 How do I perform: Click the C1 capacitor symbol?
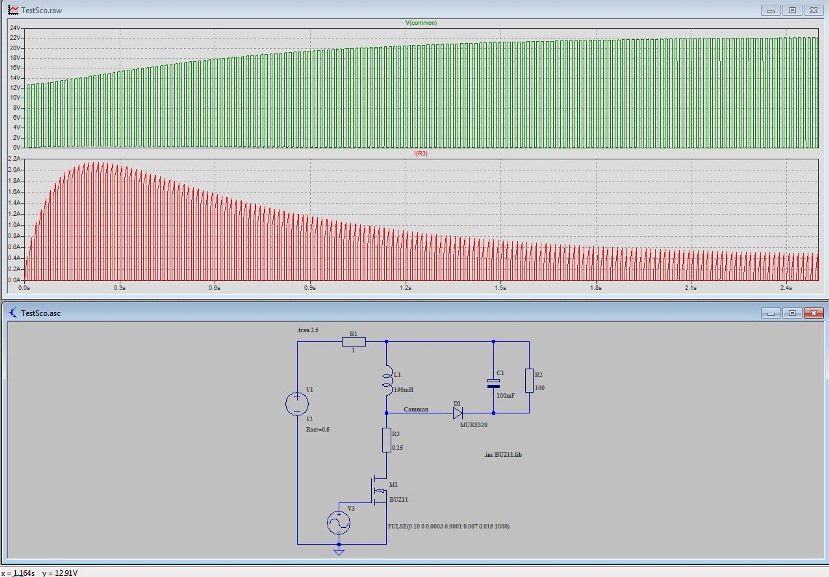pos(492,382)
